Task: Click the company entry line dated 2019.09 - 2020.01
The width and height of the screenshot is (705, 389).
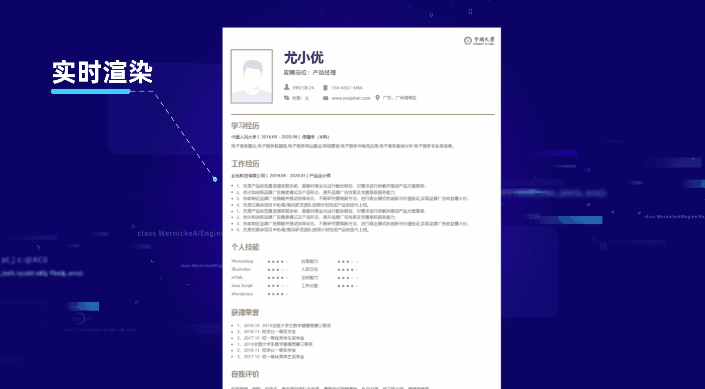Action: tap(281, 176)
